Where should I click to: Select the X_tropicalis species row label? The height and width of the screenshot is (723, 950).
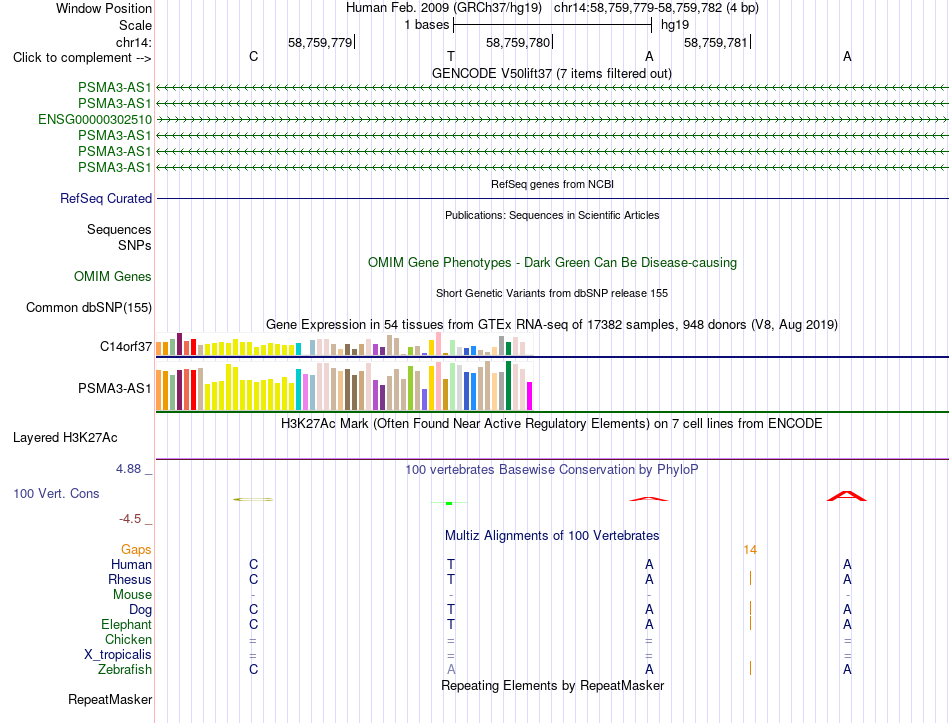pos(118,655)
